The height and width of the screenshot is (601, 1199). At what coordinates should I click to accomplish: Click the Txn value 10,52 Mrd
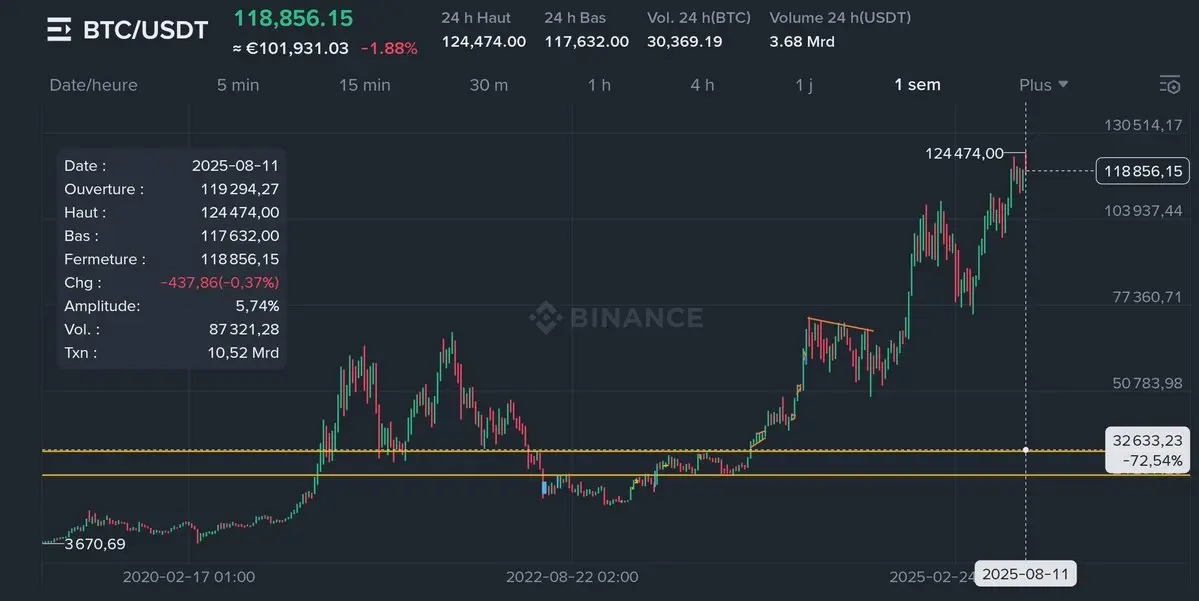243,353
